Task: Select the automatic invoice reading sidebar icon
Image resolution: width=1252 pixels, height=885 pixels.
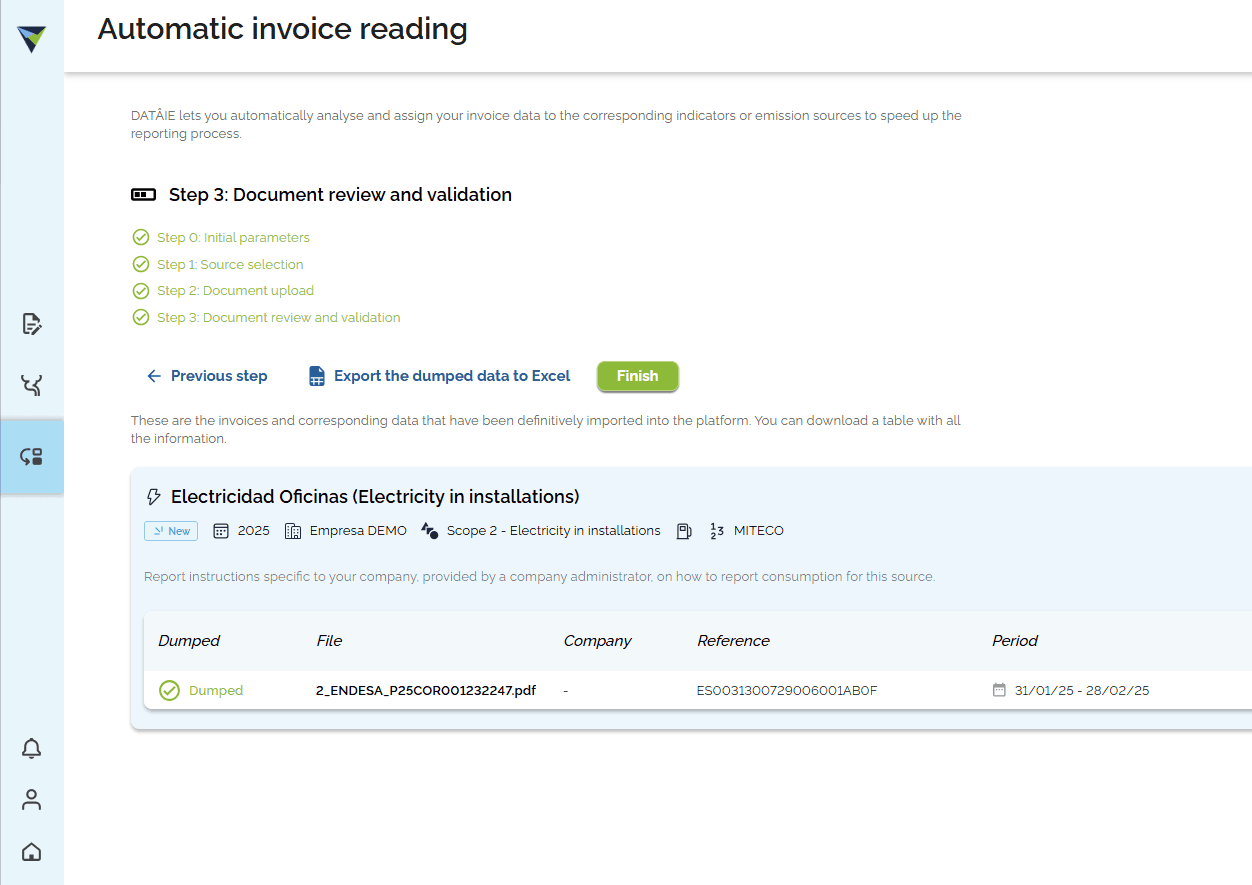Action: point(32,457)
